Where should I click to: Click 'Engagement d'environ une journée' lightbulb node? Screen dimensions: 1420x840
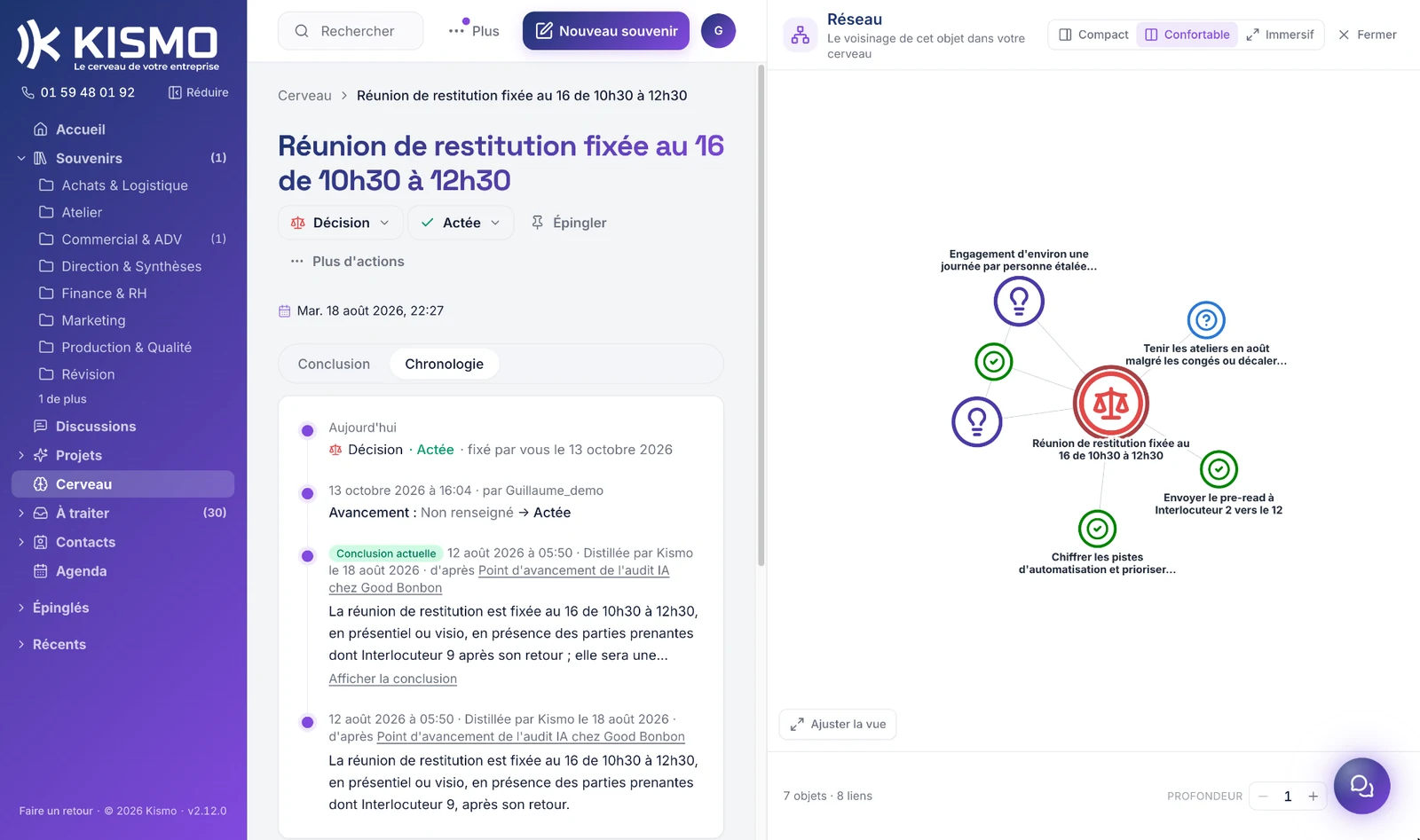1019,302
